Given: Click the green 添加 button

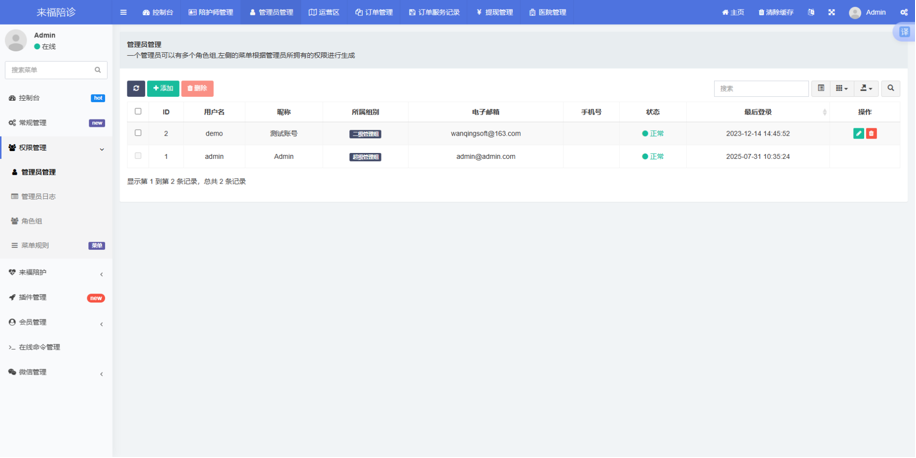Looking at the screenshot, I should click(x=163, y=89).
